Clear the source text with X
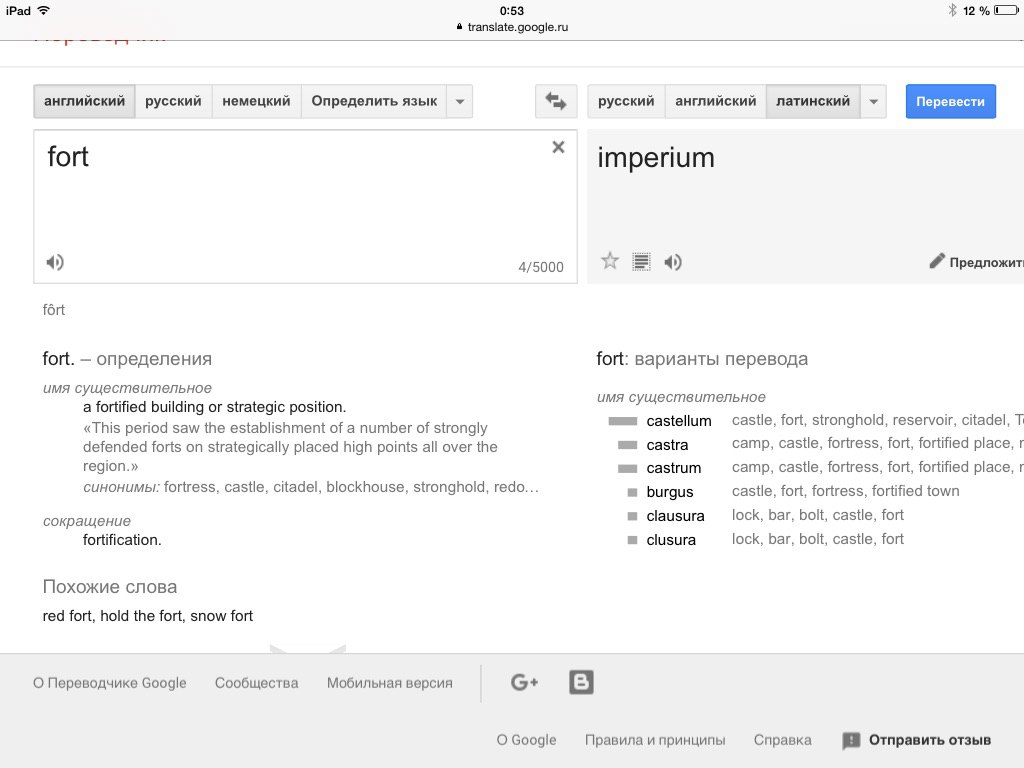This screenshot has width=1024, height=768. click(558, 147)
